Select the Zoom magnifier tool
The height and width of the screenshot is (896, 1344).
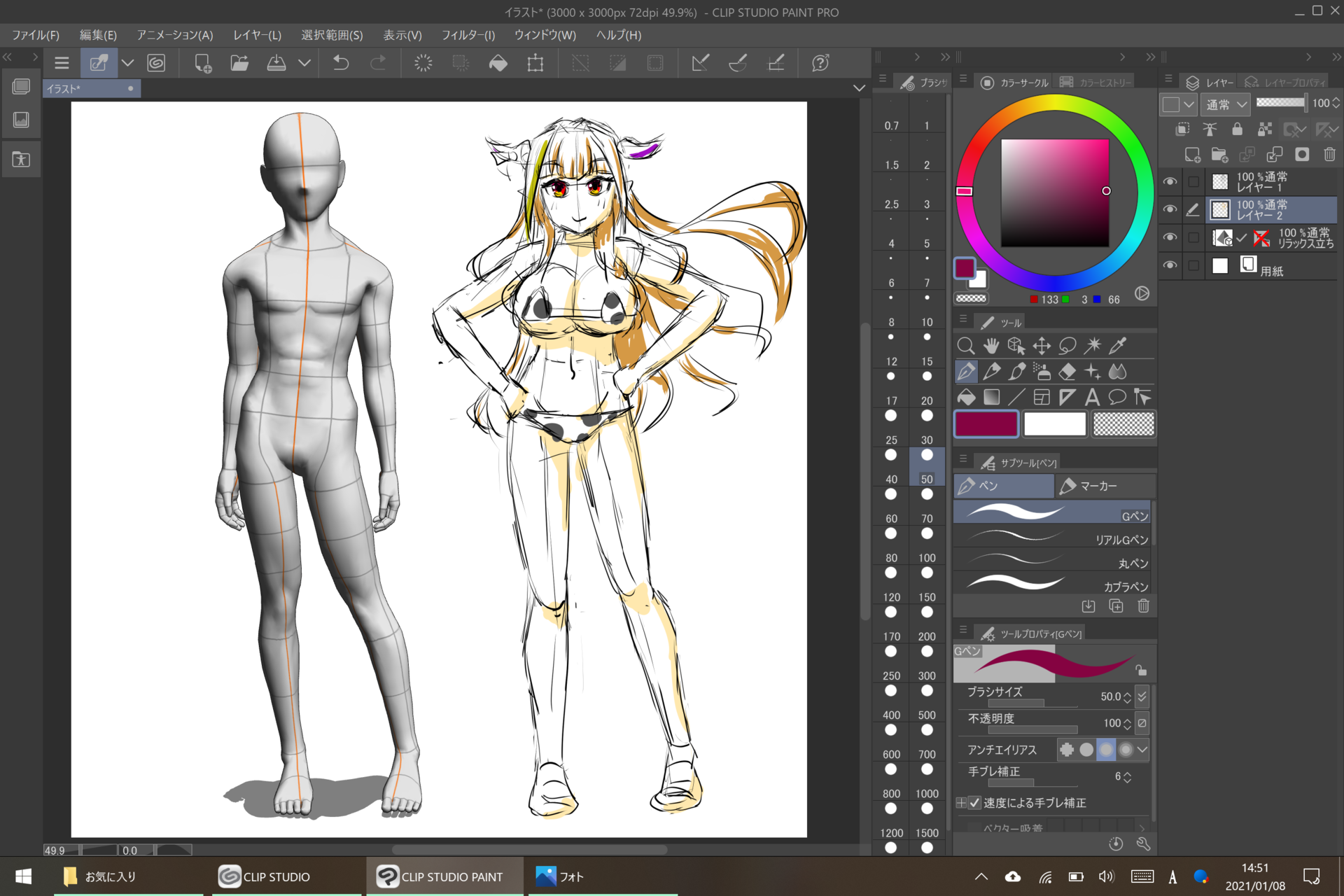pos(965,345)
